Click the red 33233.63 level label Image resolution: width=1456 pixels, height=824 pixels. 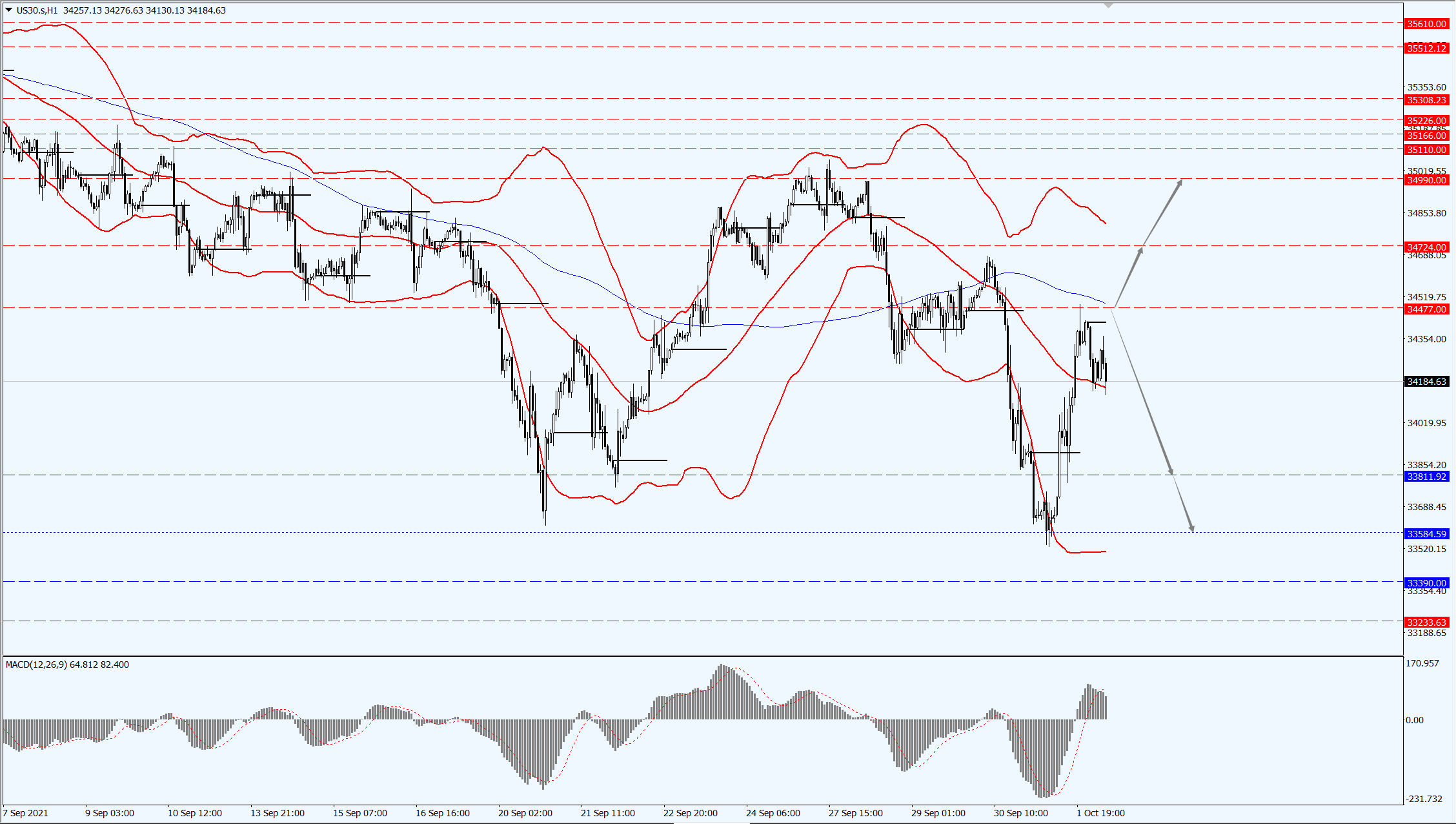(x=1427, y=623)
